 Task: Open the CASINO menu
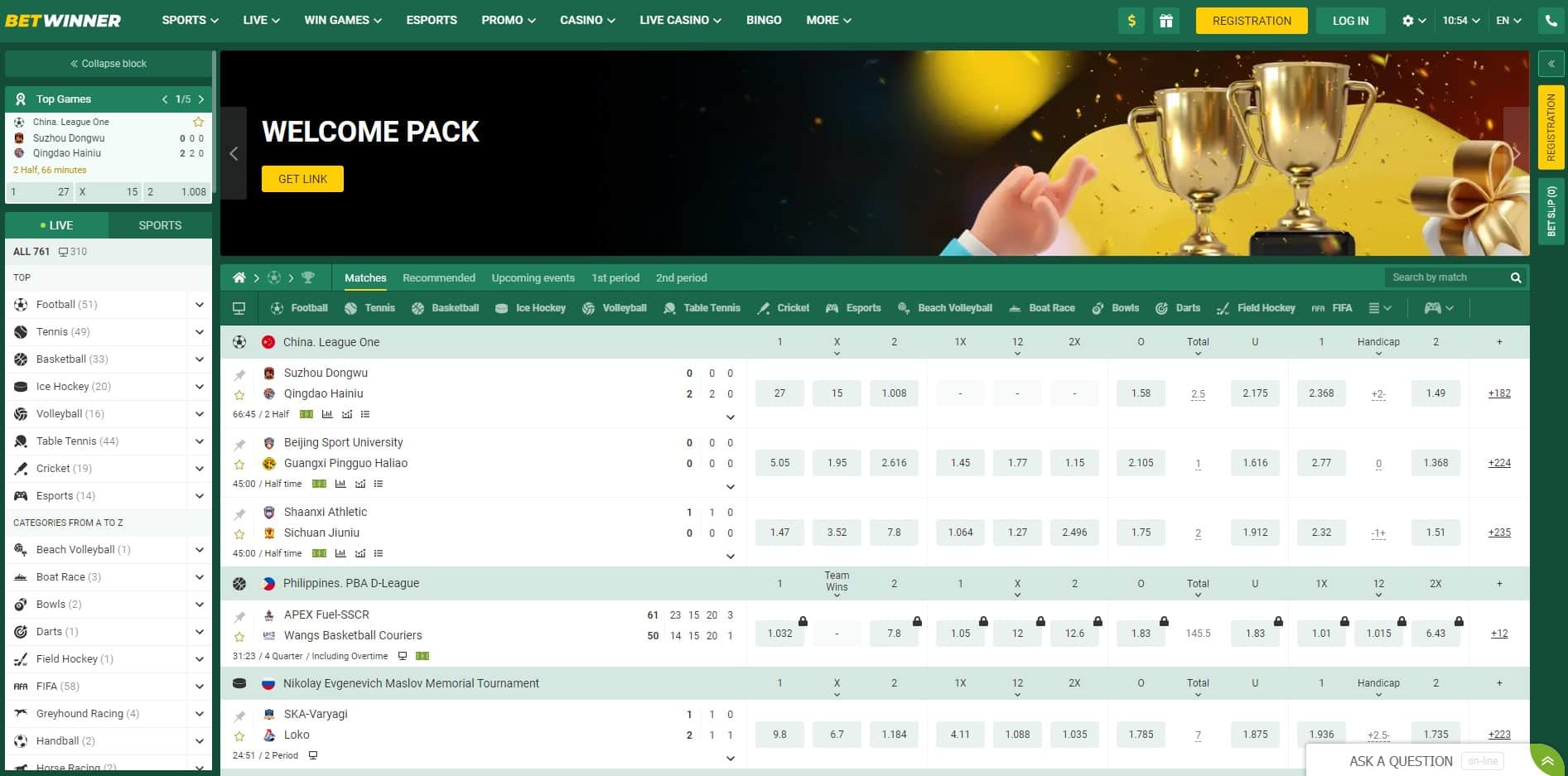pos(587,20)
